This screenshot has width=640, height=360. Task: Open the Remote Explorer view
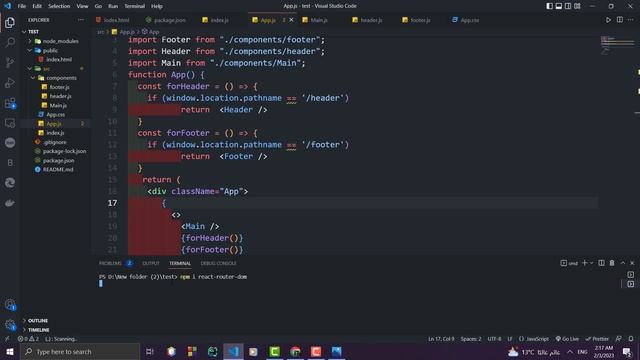point(10,123)
